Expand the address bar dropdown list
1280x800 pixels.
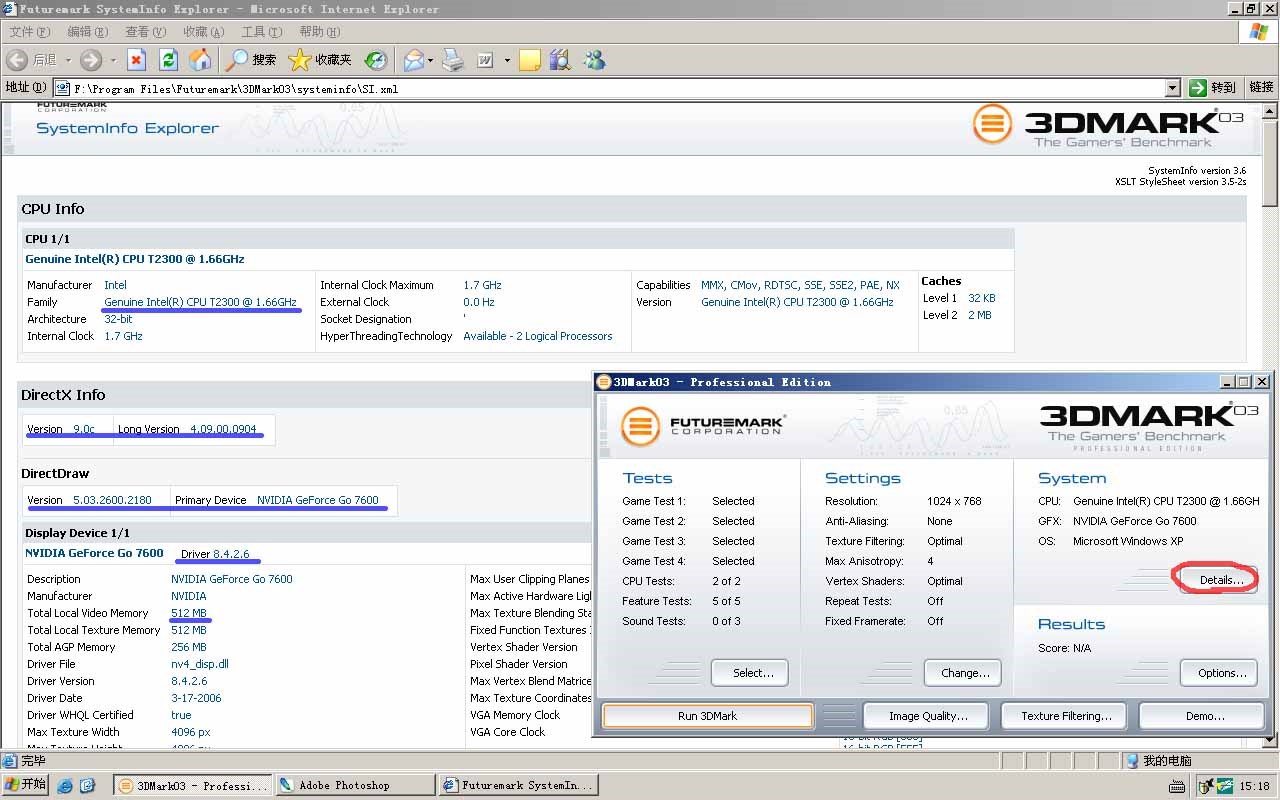coord(1173,88)
